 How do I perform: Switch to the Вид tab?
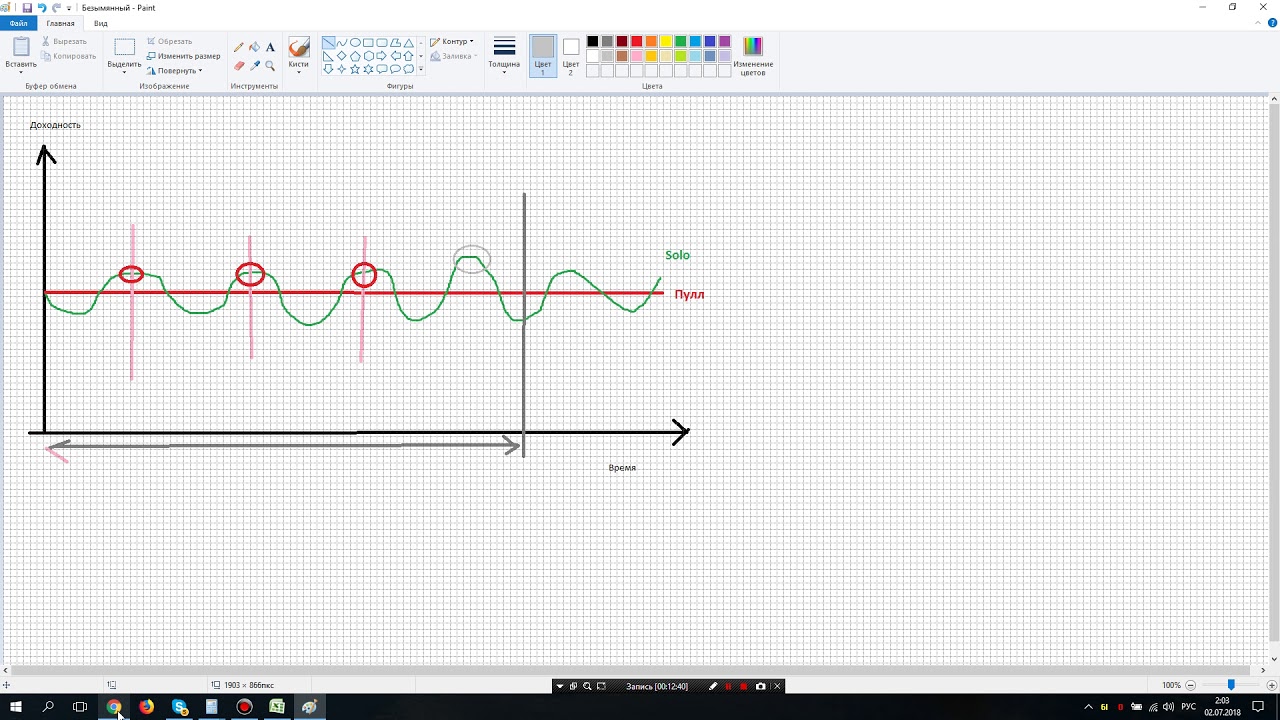click(100, 23)
